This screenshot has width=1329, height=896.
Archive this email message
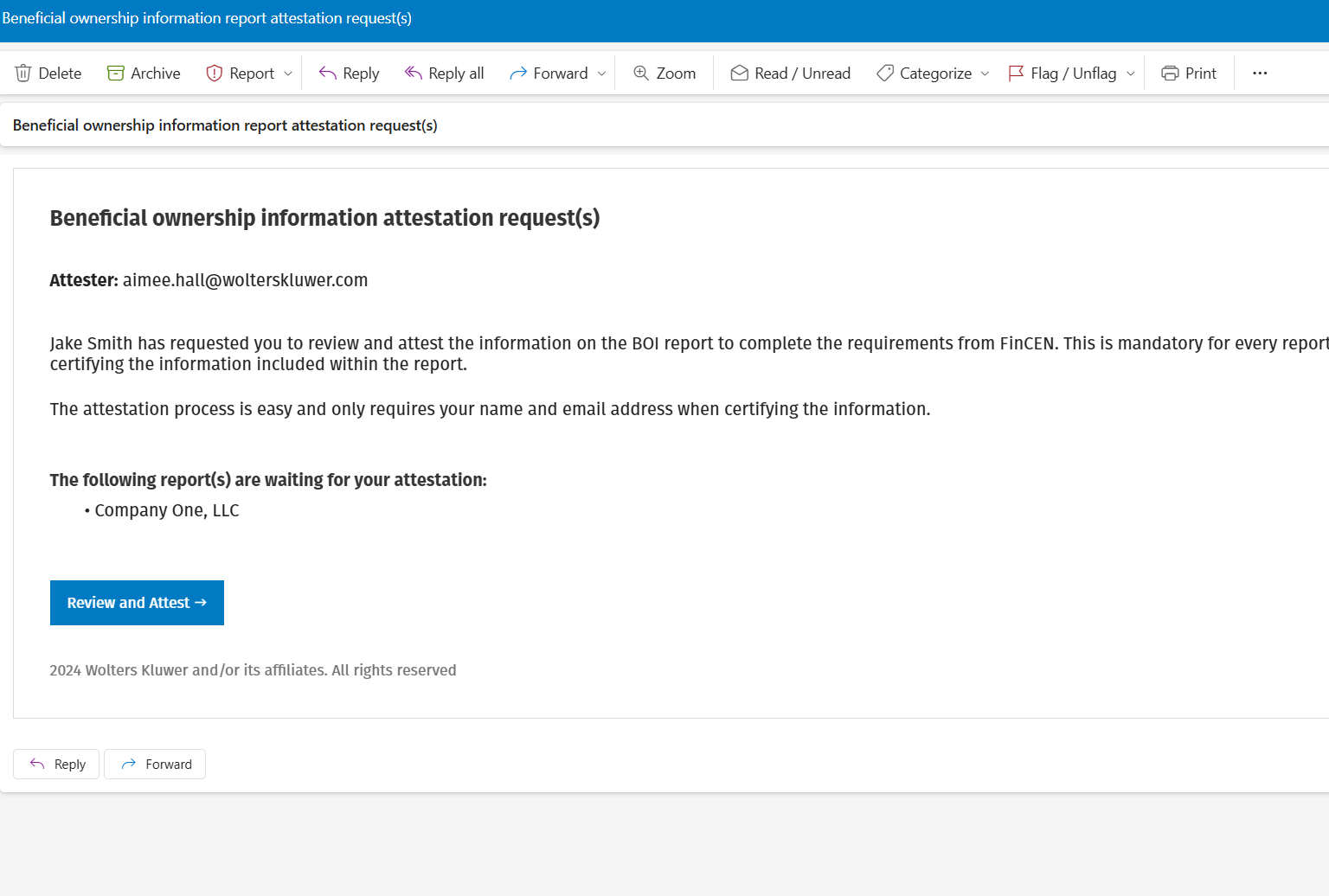144,74
